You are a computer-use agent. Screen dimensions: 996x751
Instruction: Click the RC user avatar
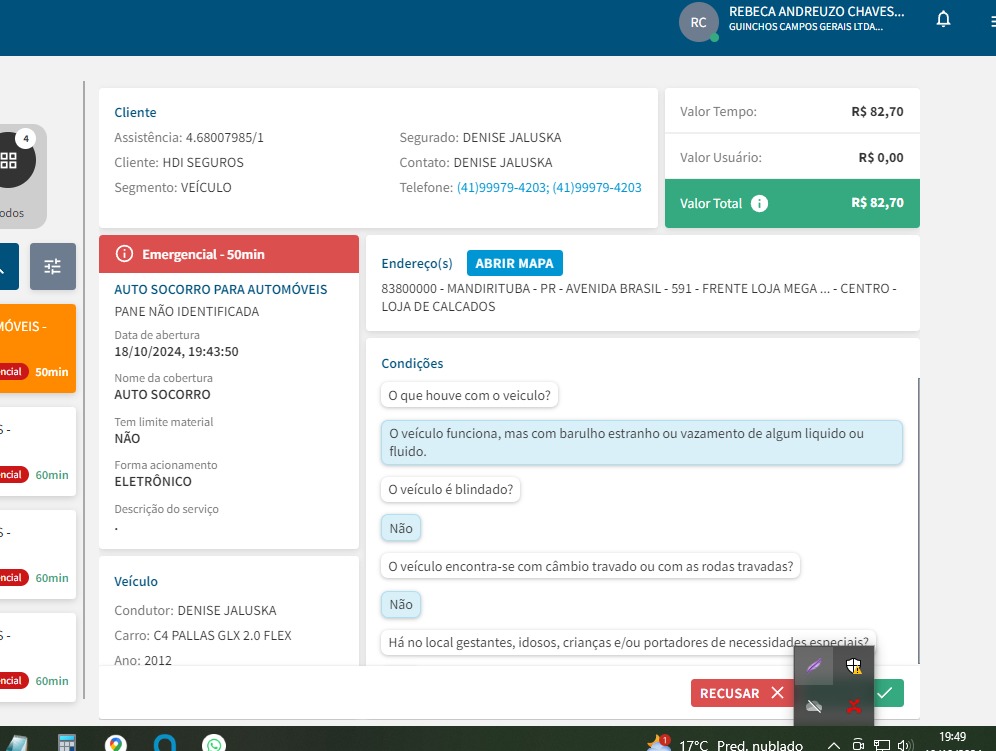tap(698, 22)
